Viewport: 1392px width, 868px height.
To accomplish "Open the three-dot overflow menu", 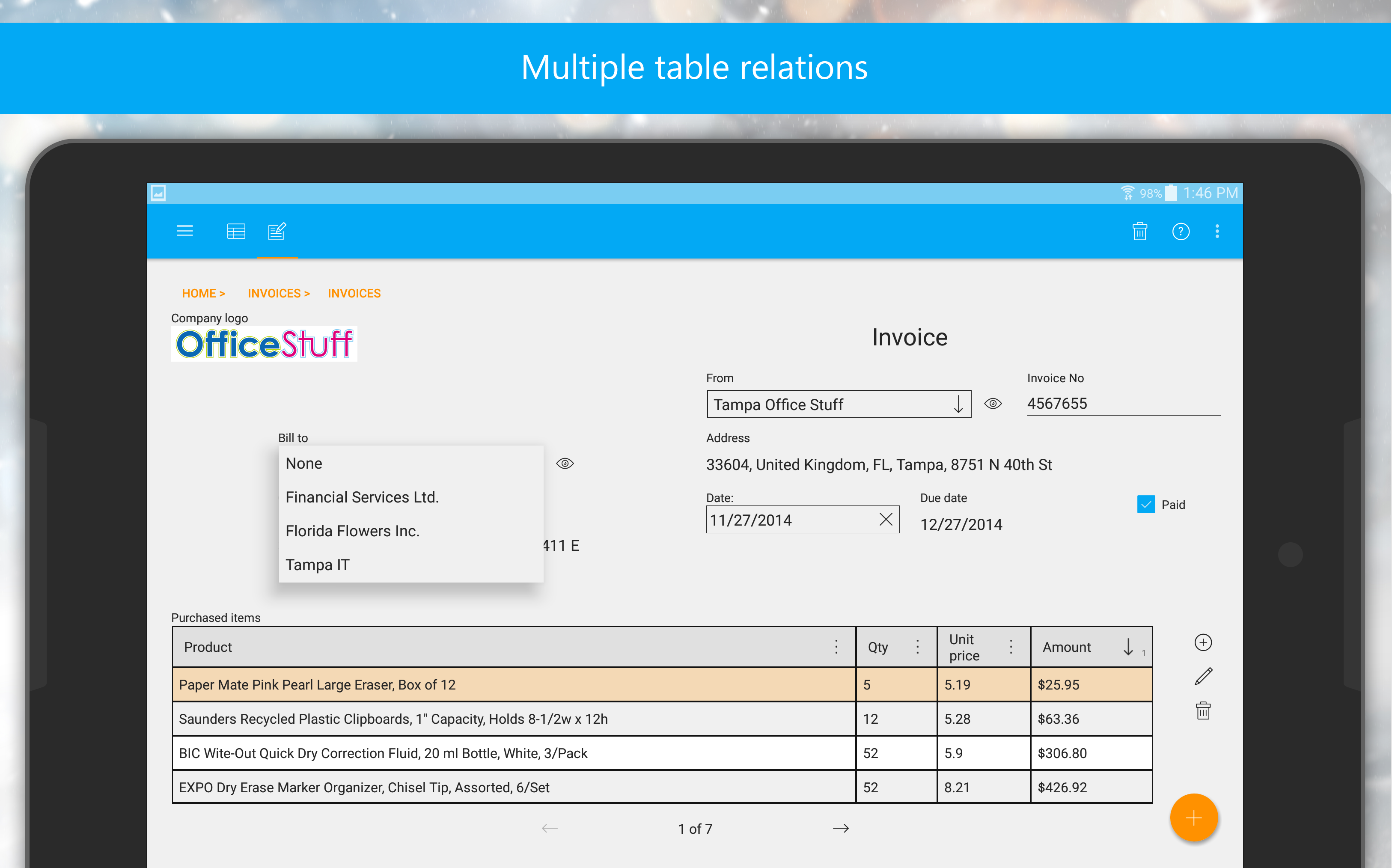I will click(x=1217, y=232).
